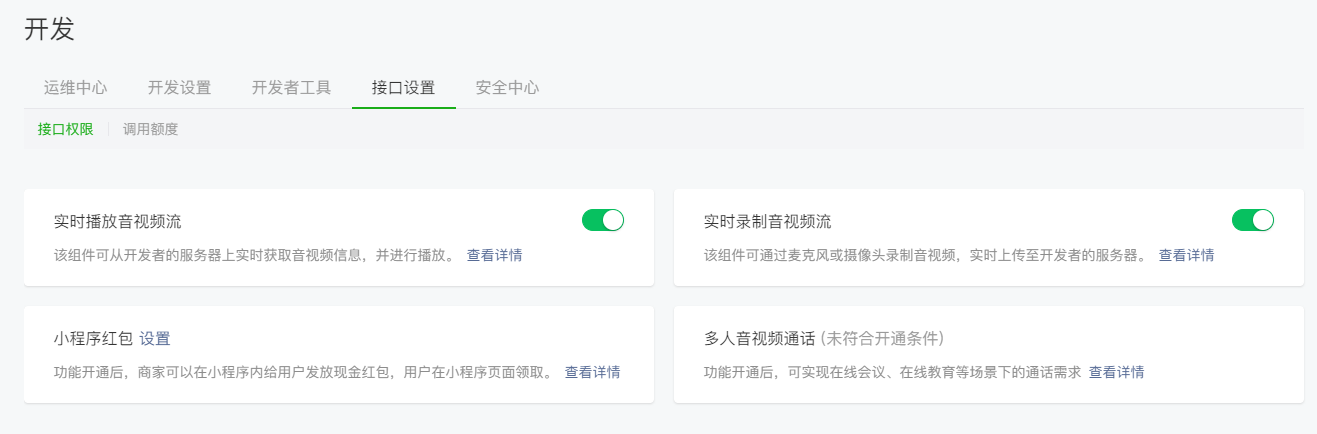Image resolution: width=1317 pixels, height=434 pixels.
Task: Click the 实时播放音视频流 card title
Action: tap(118, 221)
